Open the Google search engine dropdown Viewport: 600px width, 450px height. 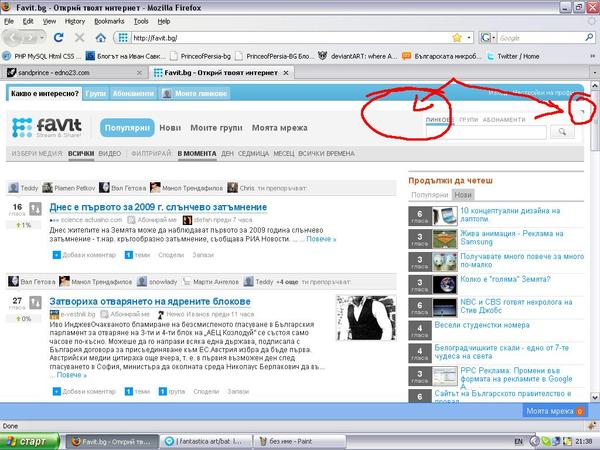point(488,38)
